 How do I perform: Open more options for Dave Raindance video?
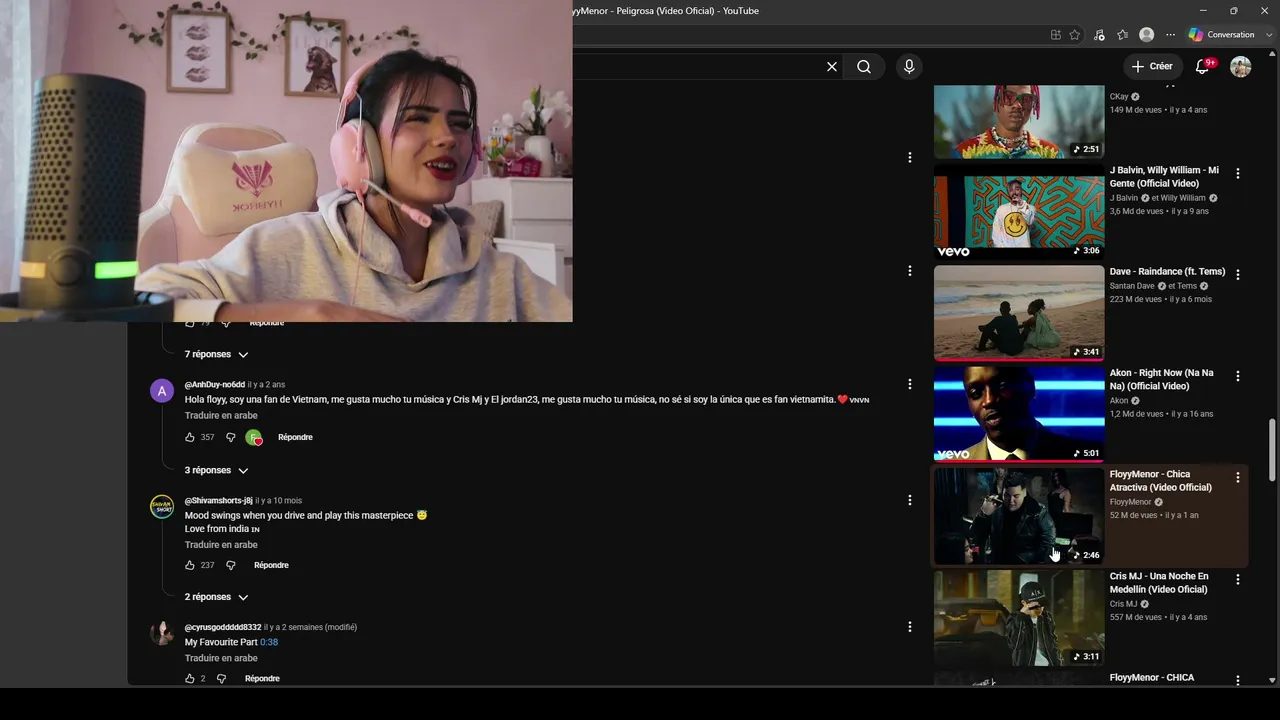point(1238,275)
